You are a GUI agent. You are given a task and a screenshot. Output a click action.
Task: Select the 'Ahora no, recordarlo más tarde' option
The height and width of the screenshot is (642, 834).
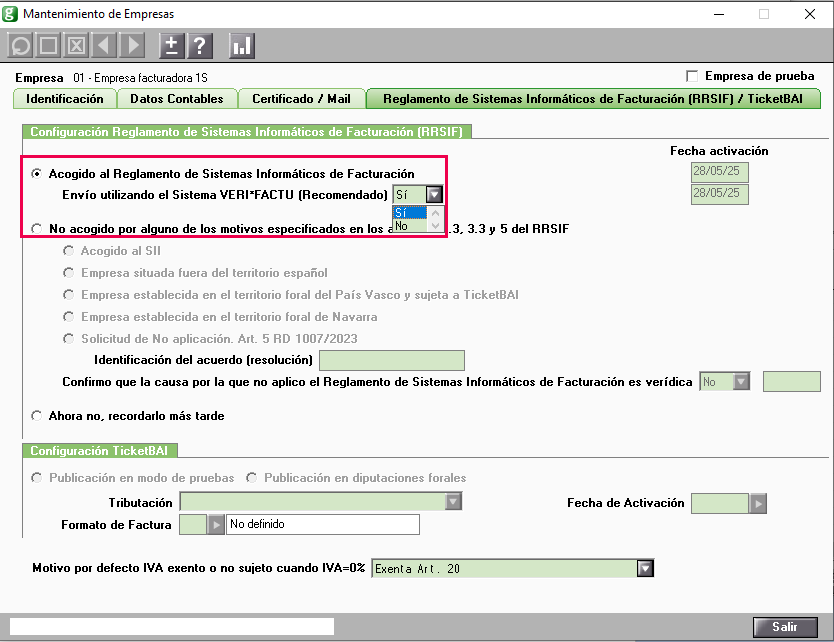click(36, 415)
